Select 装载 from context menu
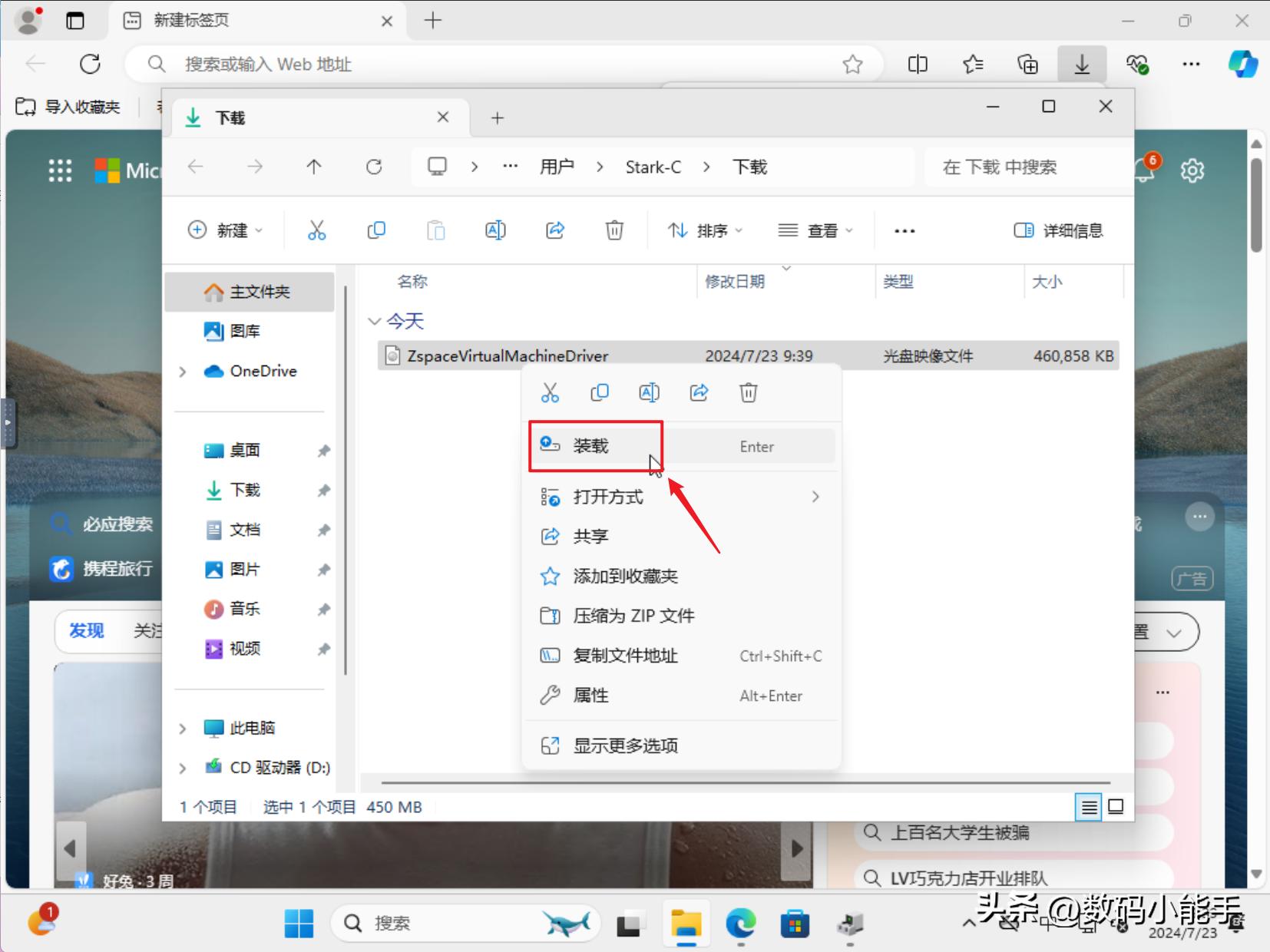Screen dimensions: 1270x952 (x=591, y=446)
